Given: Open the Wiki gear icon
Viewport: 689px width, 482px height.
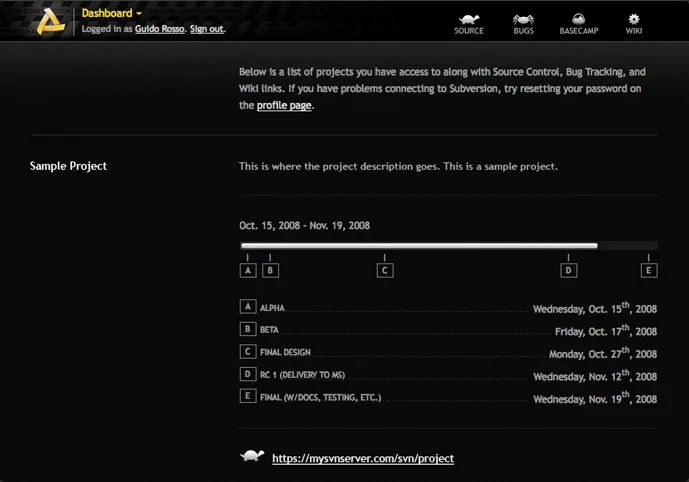Looking at the screenshot, I should [x=634, y=19].
